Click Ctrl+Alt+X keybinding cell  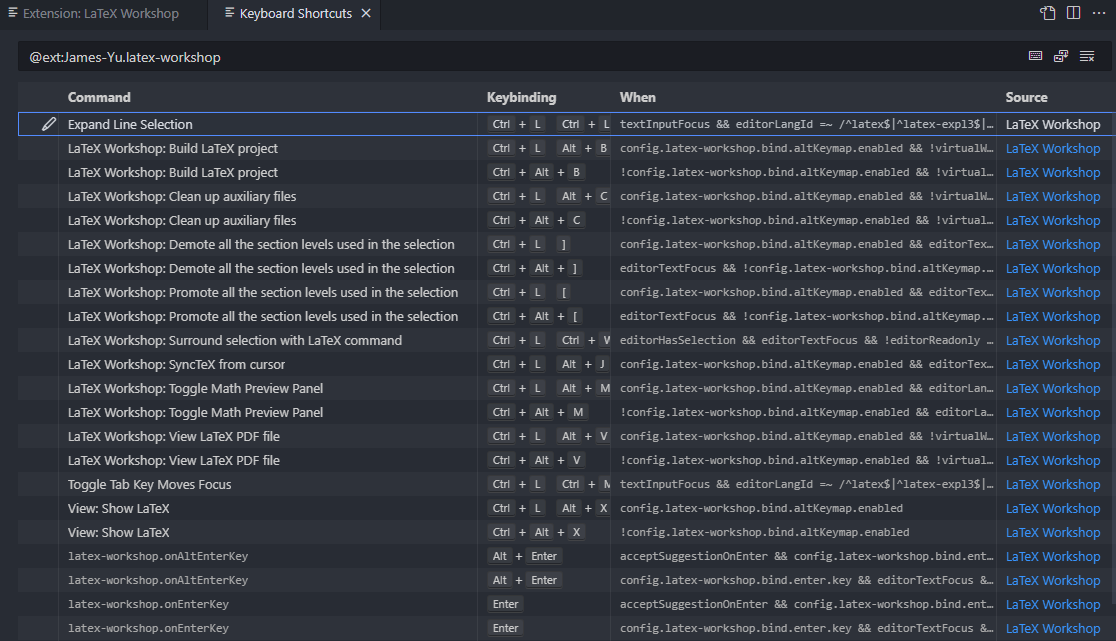coord(537,532)
